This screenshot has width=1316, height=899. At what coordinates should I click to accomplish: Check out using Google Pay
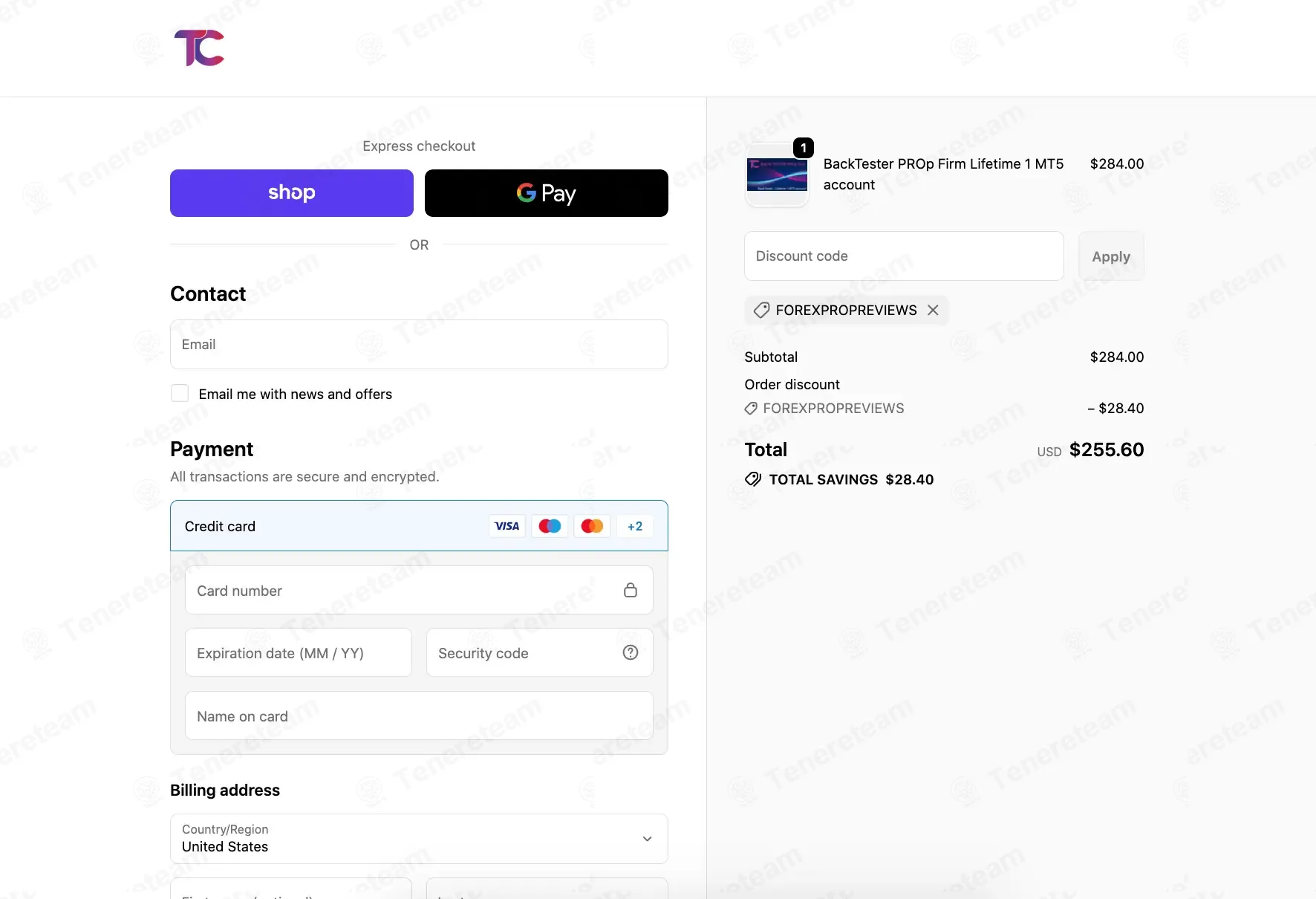pos(547,193)
